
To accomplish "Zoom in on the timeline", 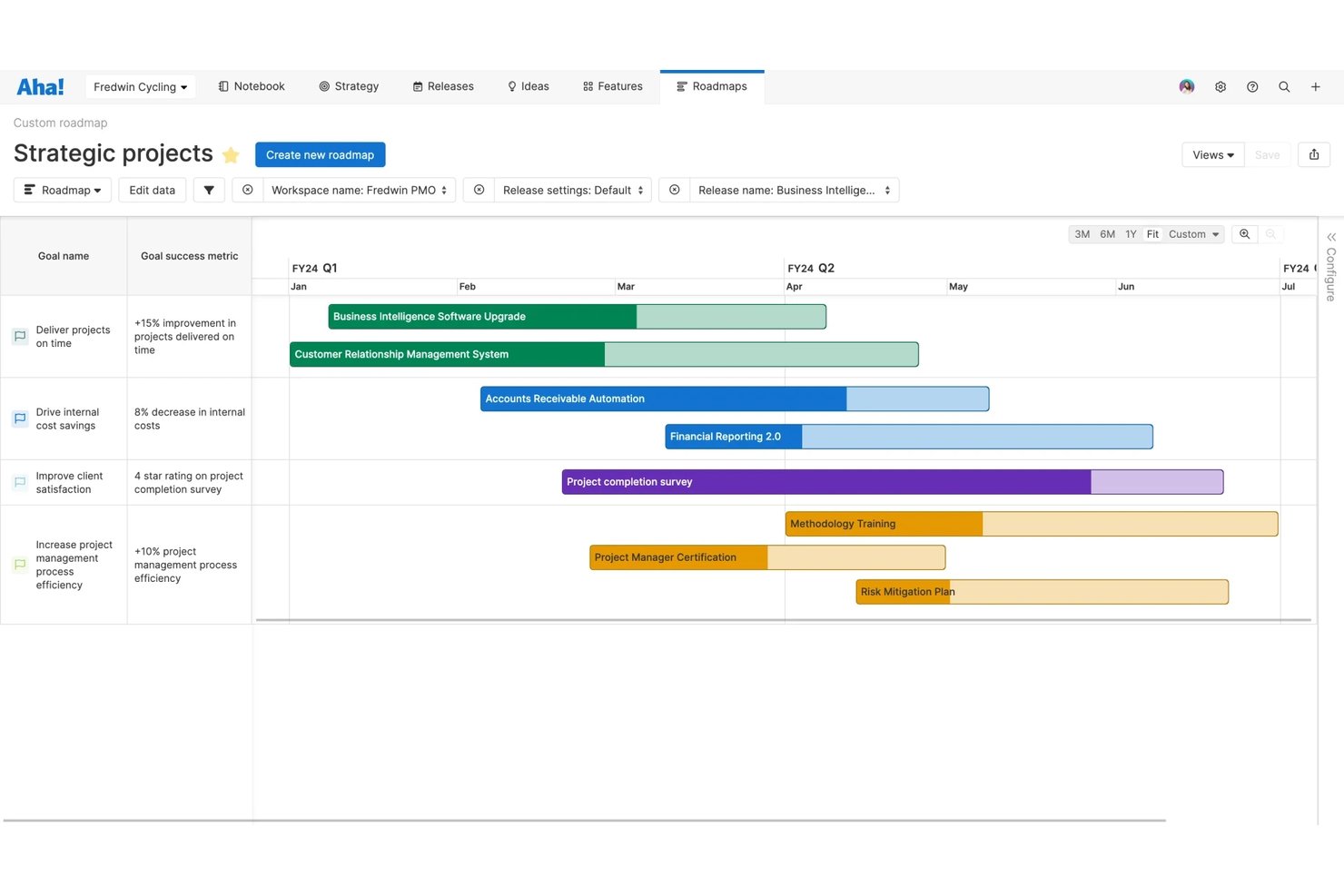I will 1245,234.
